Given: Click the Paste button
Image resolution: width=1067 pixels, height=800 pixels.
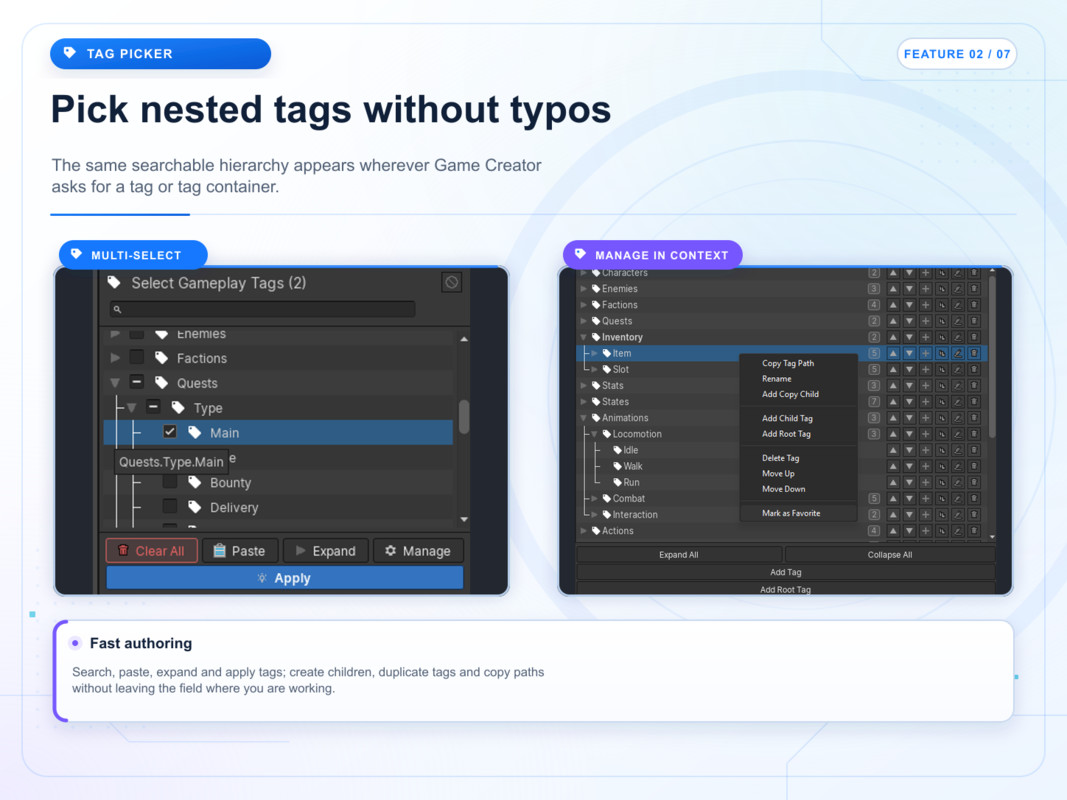Looking at the screenshot, I should pyautogui.click(x=239, y=551).
